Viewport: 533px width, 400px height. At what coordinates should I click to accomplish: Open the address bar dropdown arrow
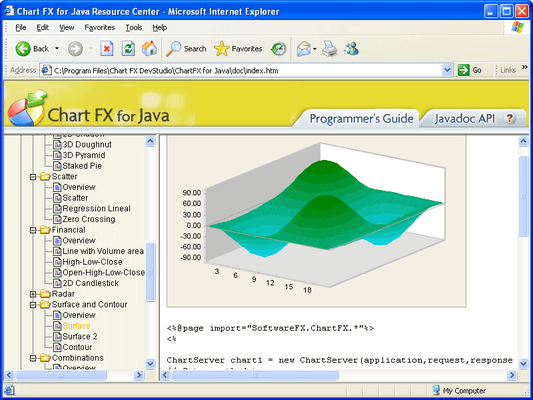pos(447,70)
